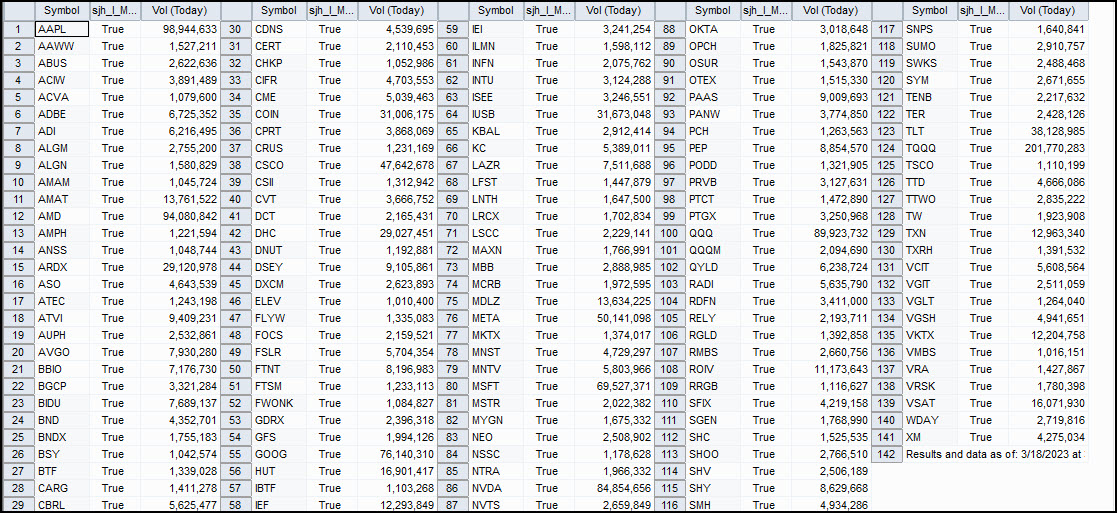Viewport: 1117px width, 513px height.
Task: Click volume value 12,963,340
Action: point(1048,233)
